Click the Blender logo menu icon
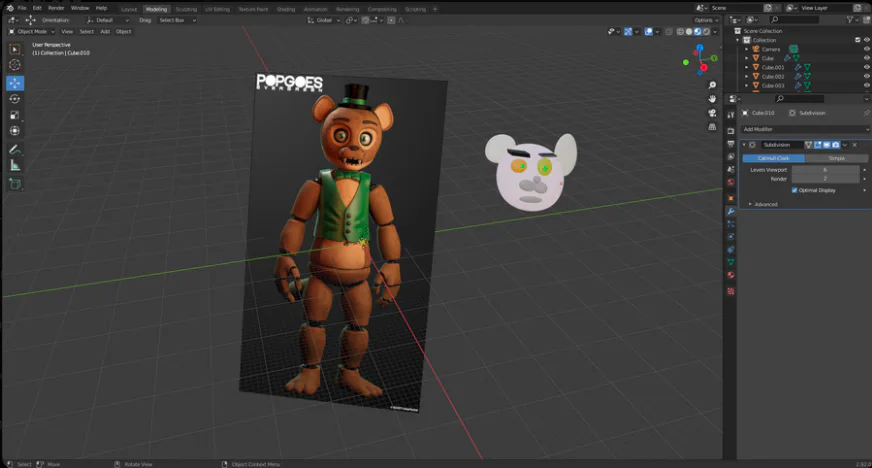Image resolution: width=872 pixels, height=468 pixels. click(9, 8)
